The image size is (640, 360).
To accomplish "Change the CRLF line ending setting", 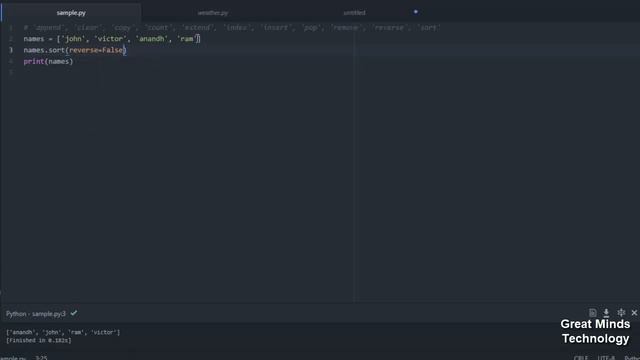I will point(581,358).
